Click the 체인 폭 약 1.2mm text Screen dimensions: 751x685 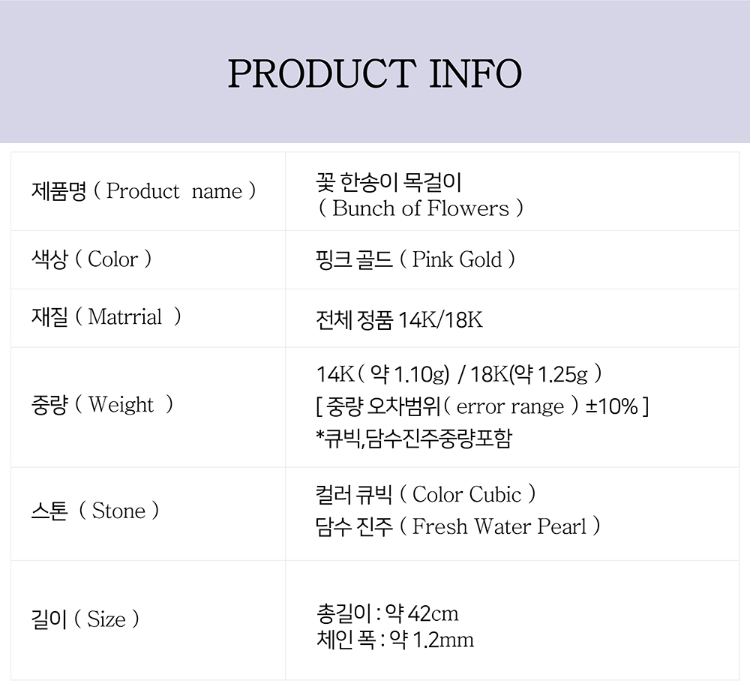pyautogui.click(x=394, y=639)
